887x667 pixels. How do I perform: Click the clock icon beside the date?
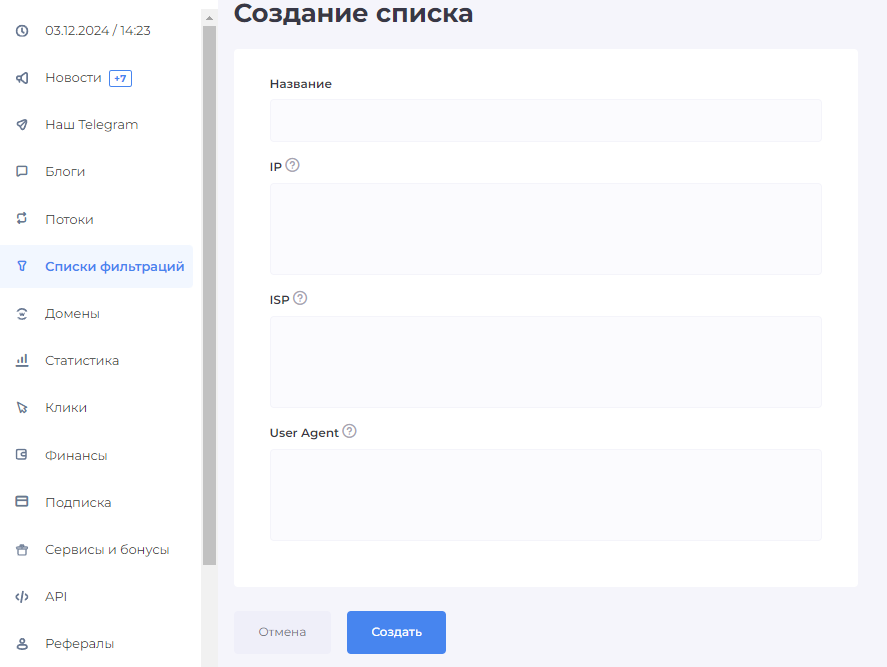point(22,31)
